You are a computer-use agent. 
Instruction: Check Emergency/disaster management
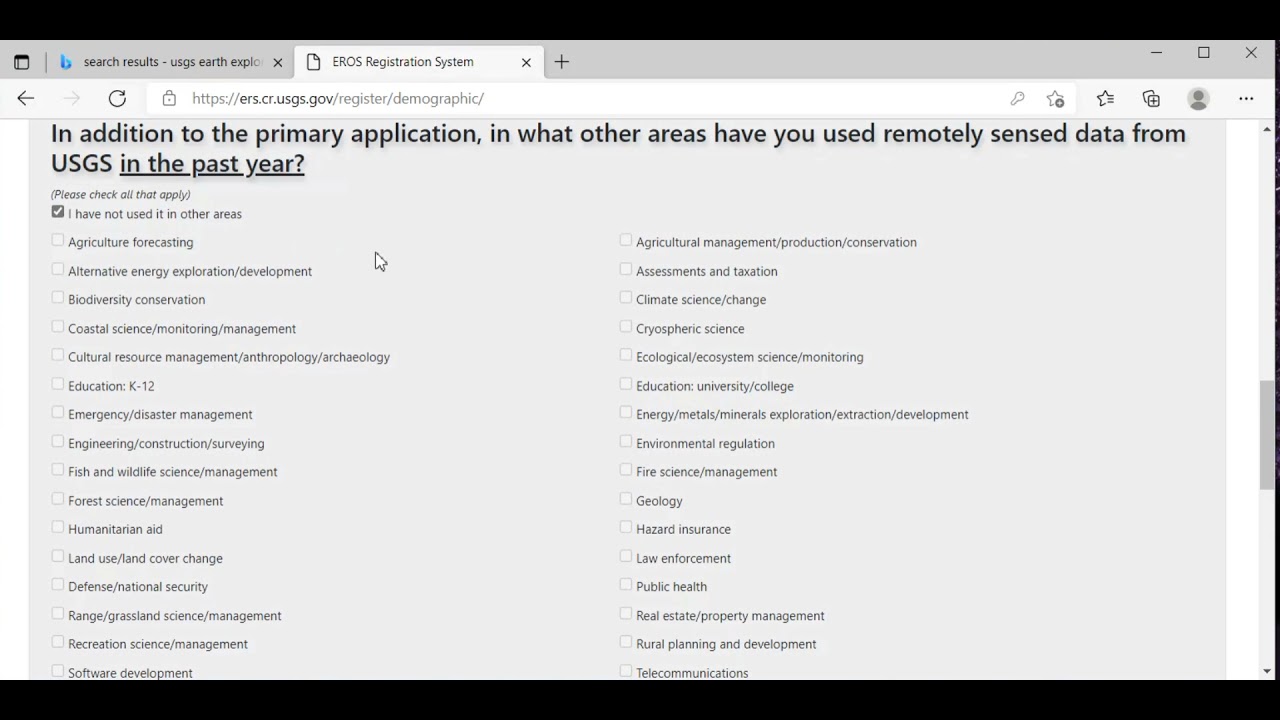pyautogui.click(x=58, y=412)
